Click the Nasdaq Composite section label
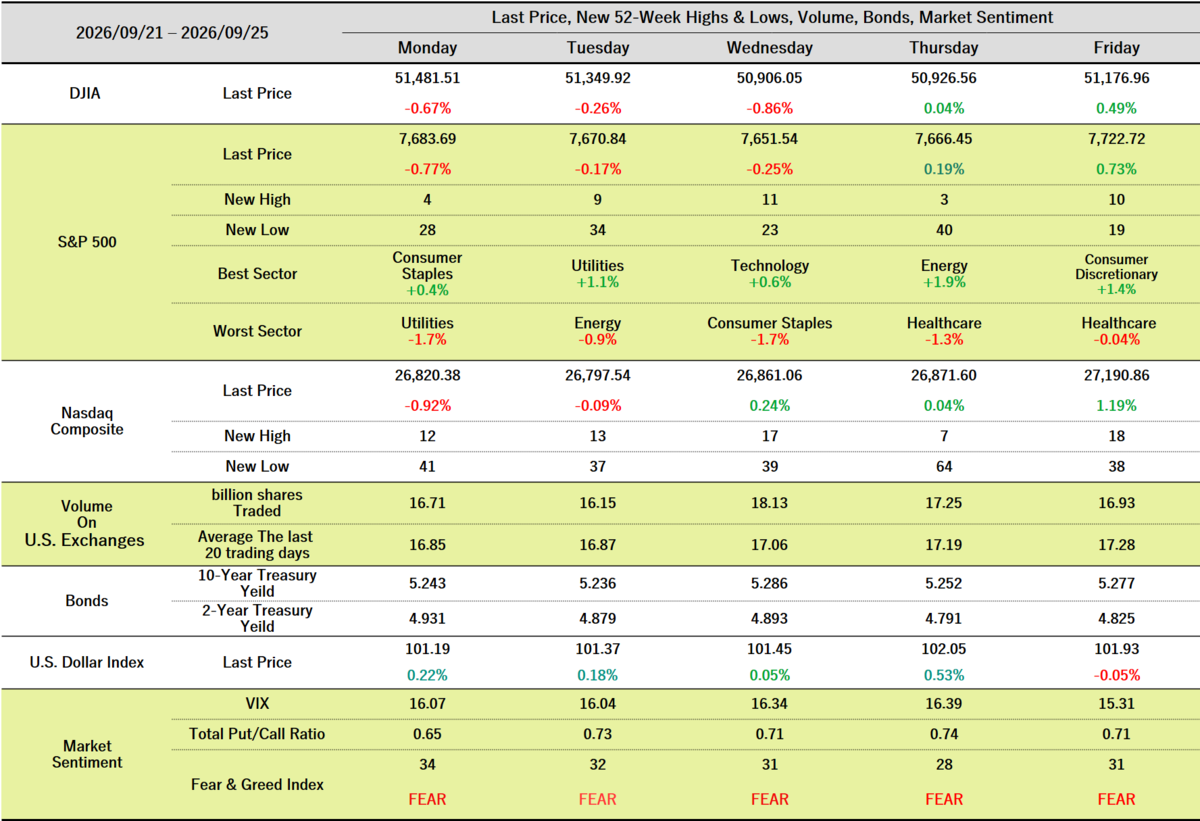Screen dimensions: 1200x821 [87, 421]
